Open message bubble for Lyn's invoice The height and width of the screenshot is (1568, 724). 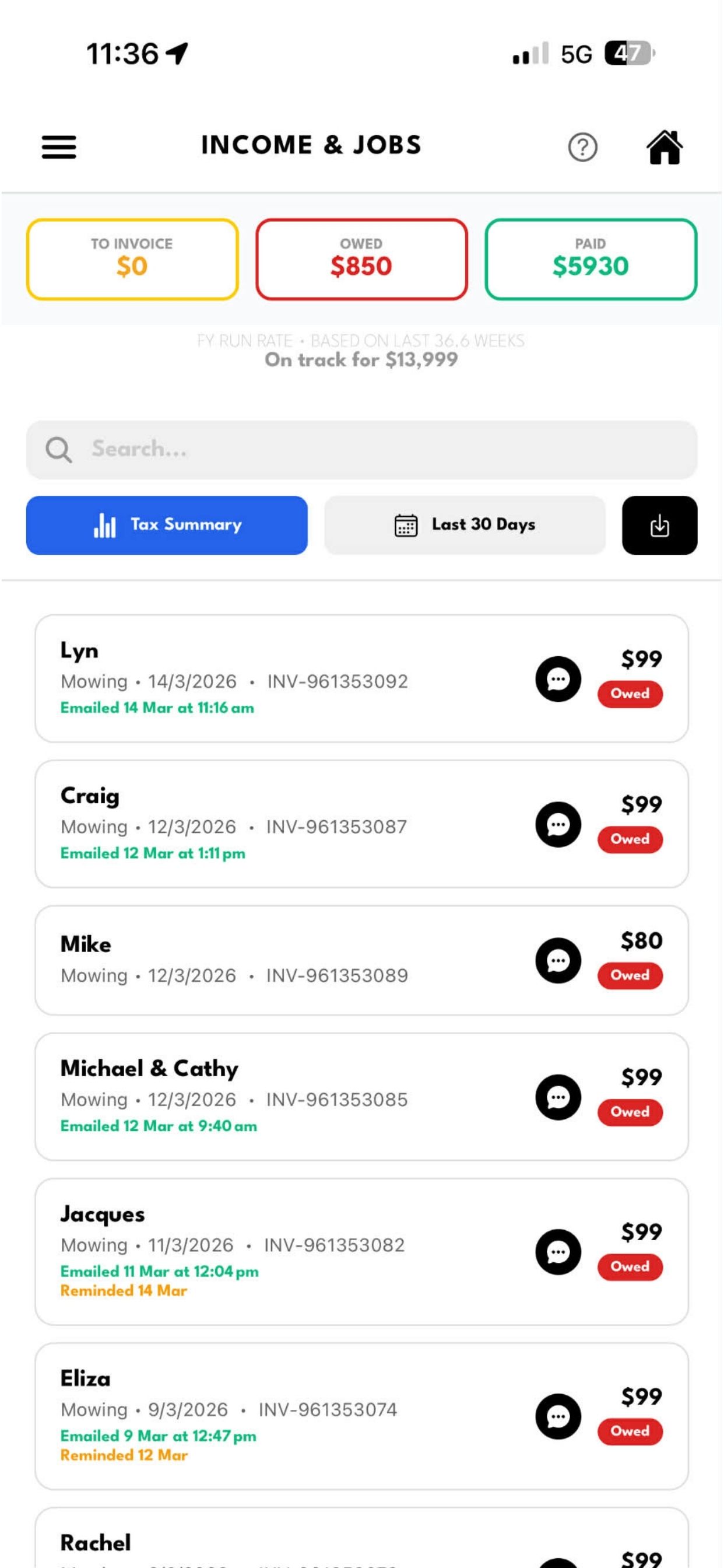click(558, 678)
